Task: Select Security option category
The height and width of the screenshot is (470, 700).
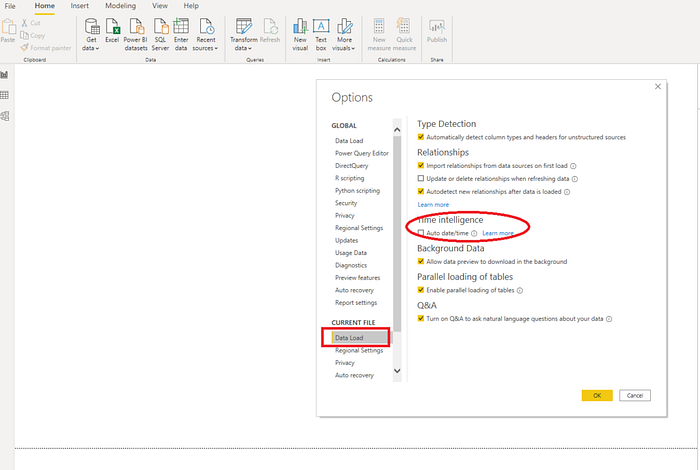Action: (346, 203)
